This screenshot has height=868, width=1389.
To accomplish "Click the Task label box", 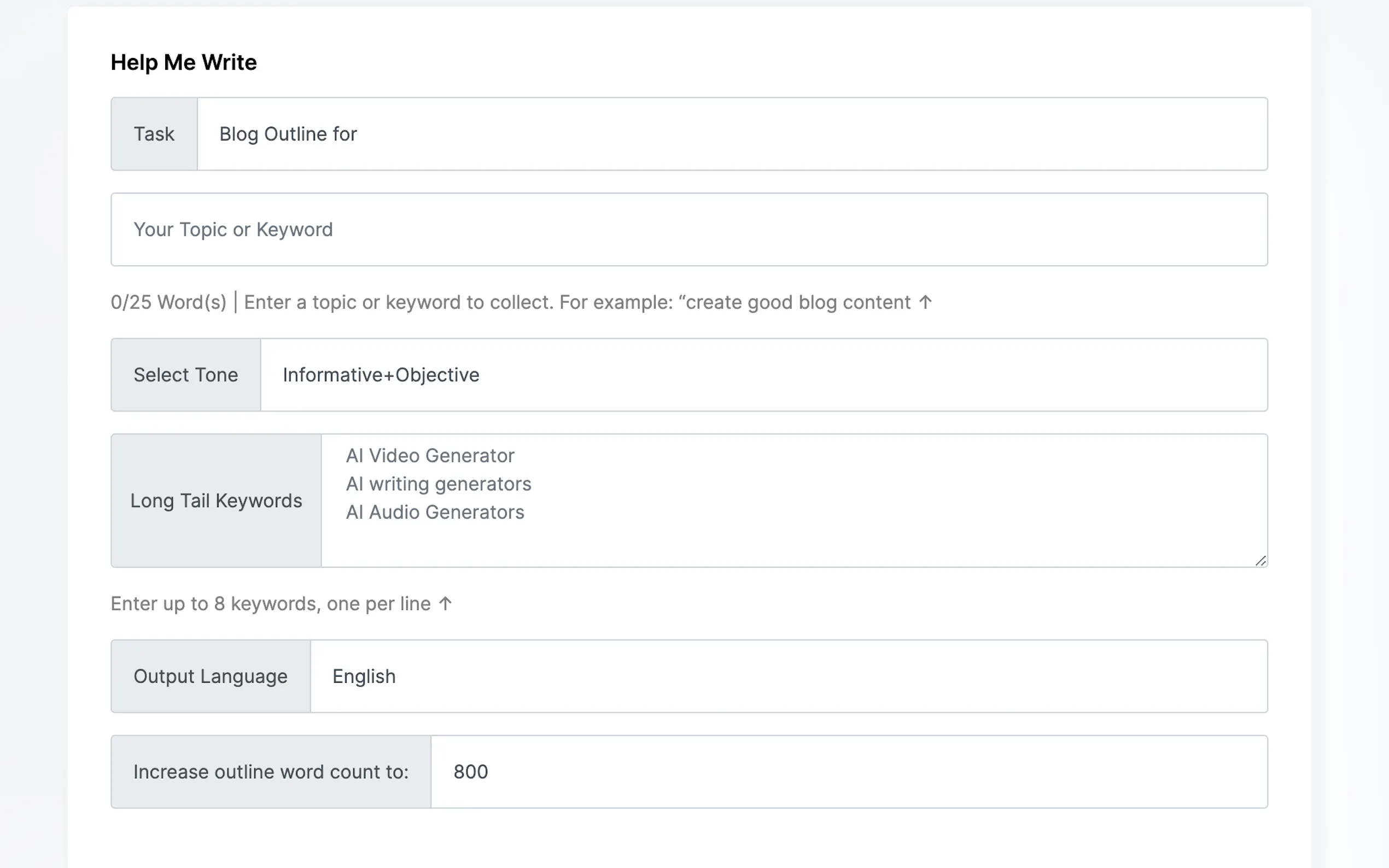I will click(x=154, y=134).
